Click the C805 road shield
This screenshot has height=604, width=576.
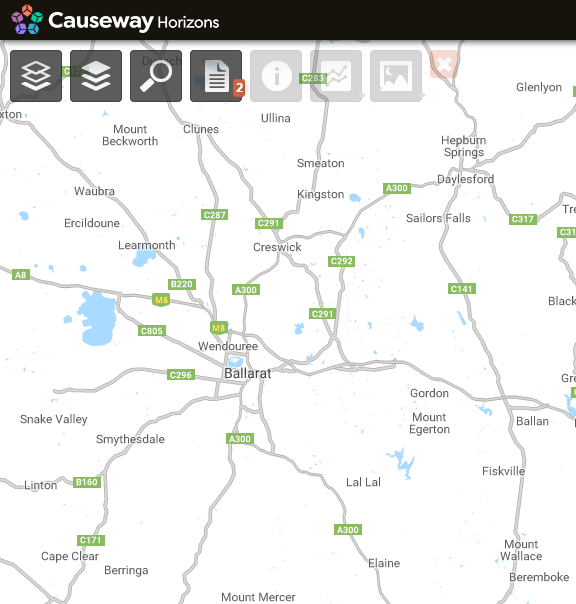152,331
